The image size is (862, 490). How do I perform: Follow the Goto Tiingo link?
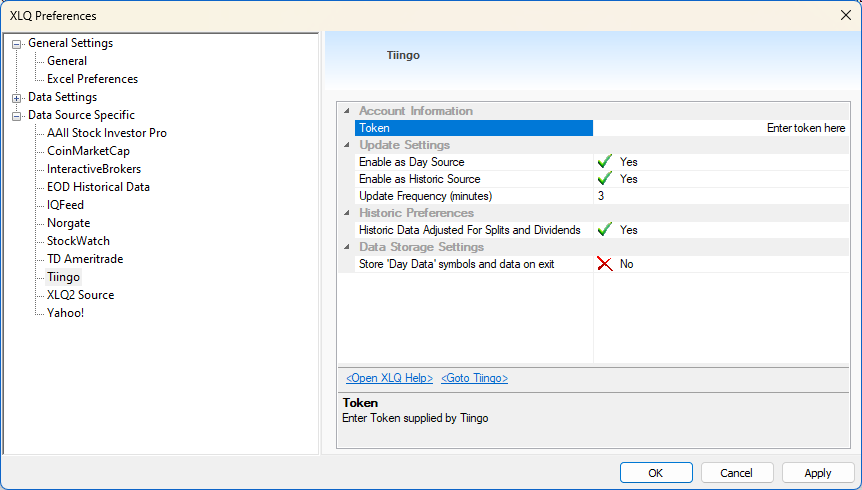(x=474, y=378)
